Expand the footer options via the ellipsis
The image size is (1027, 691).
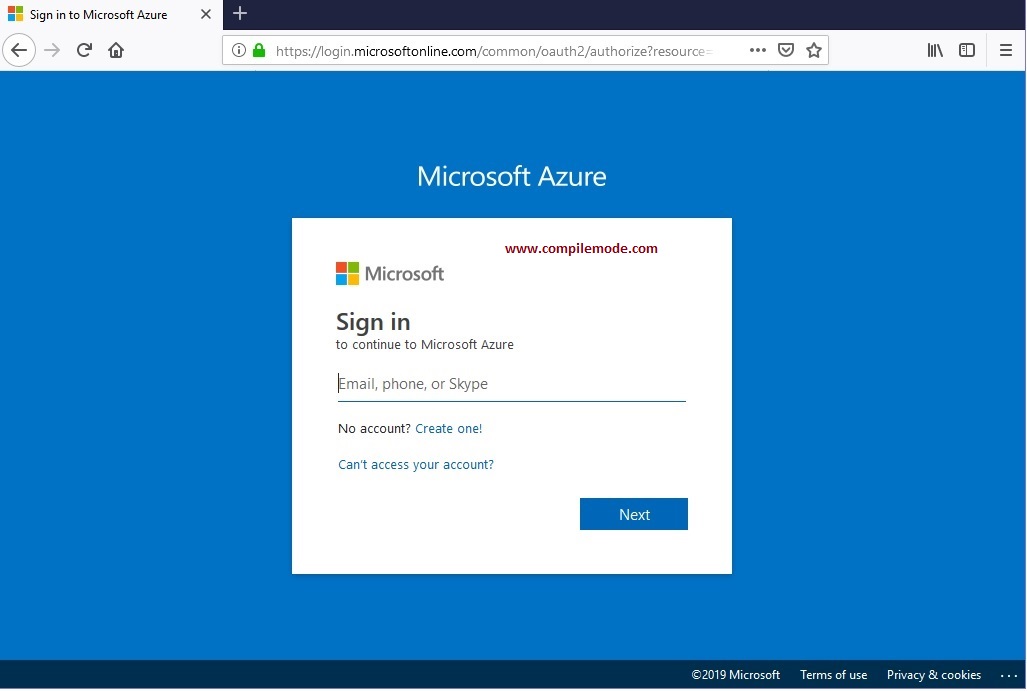click(x=1007, y=675)
